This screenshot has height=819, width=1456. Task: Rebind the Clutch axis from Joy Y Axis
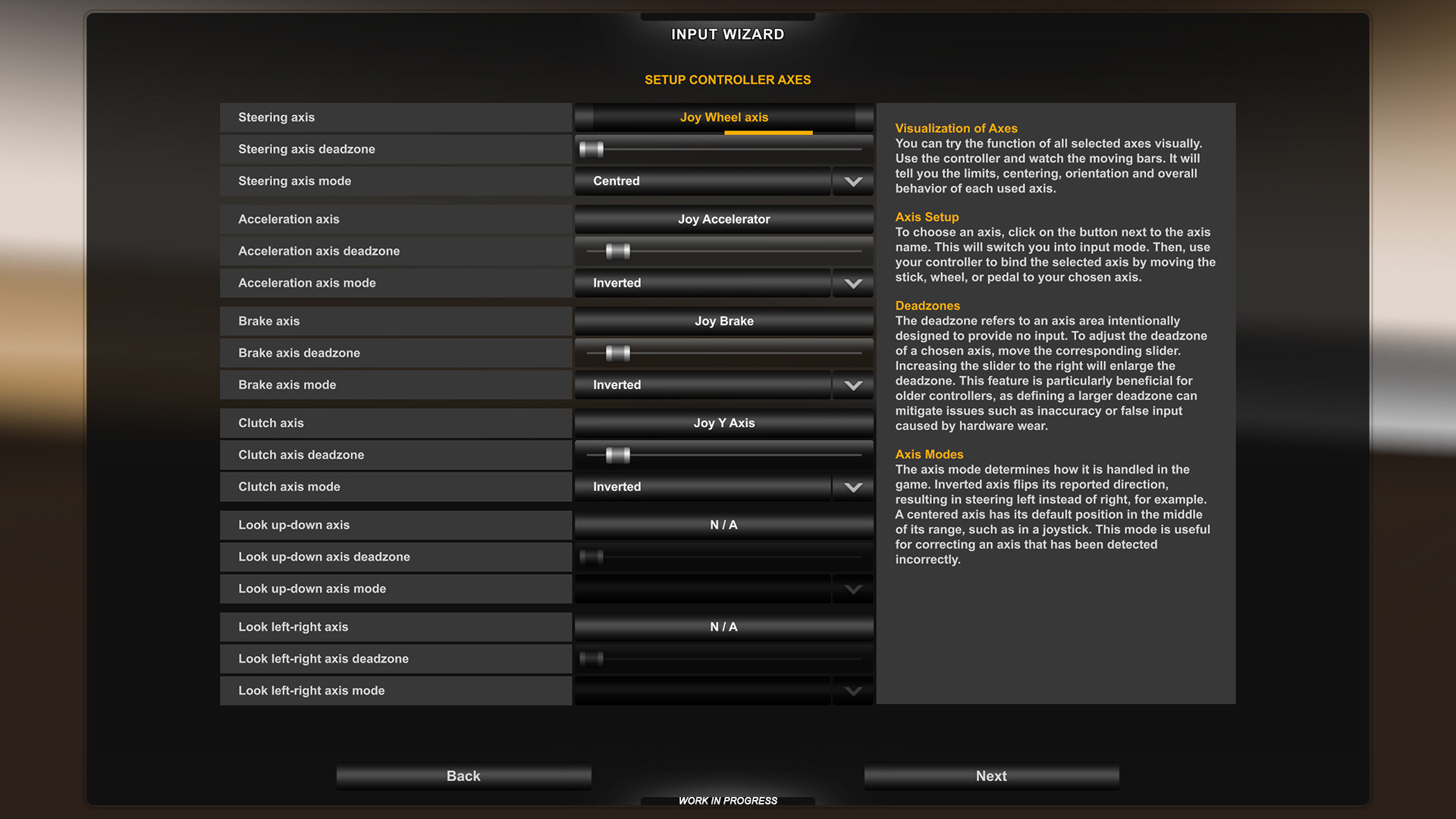click(x=723, y=422)
